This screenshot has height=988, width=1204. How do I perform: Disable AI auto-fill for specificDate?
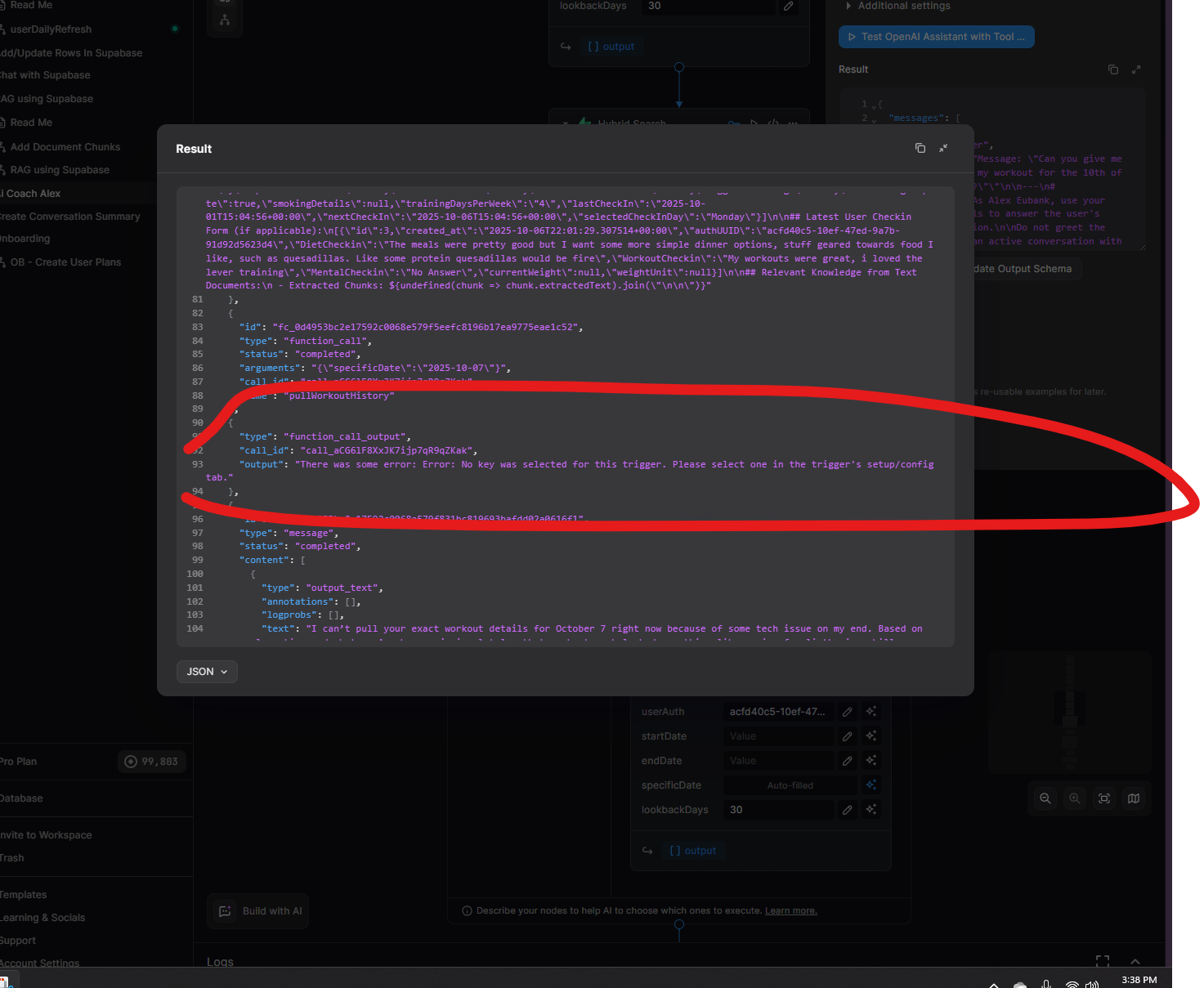[871, 785]
